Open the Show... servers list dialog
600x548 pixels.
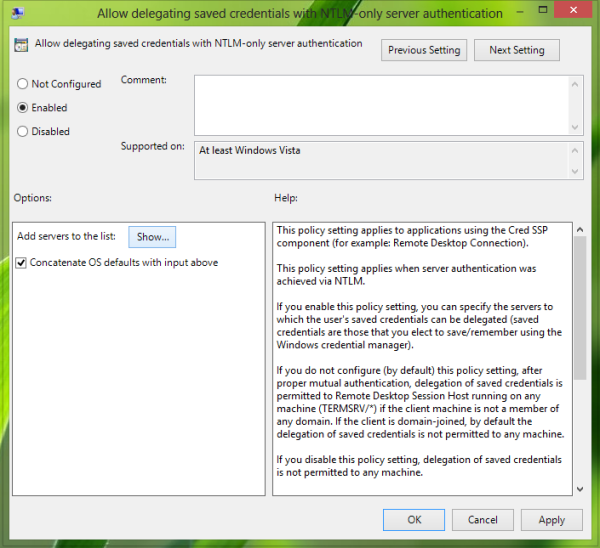(x=152, y=237)
